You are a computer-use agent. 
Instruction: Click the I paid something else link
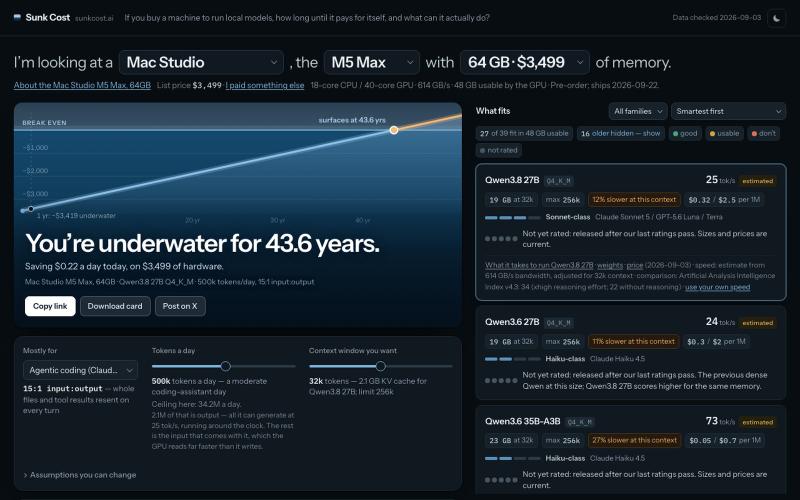(264, 85)
